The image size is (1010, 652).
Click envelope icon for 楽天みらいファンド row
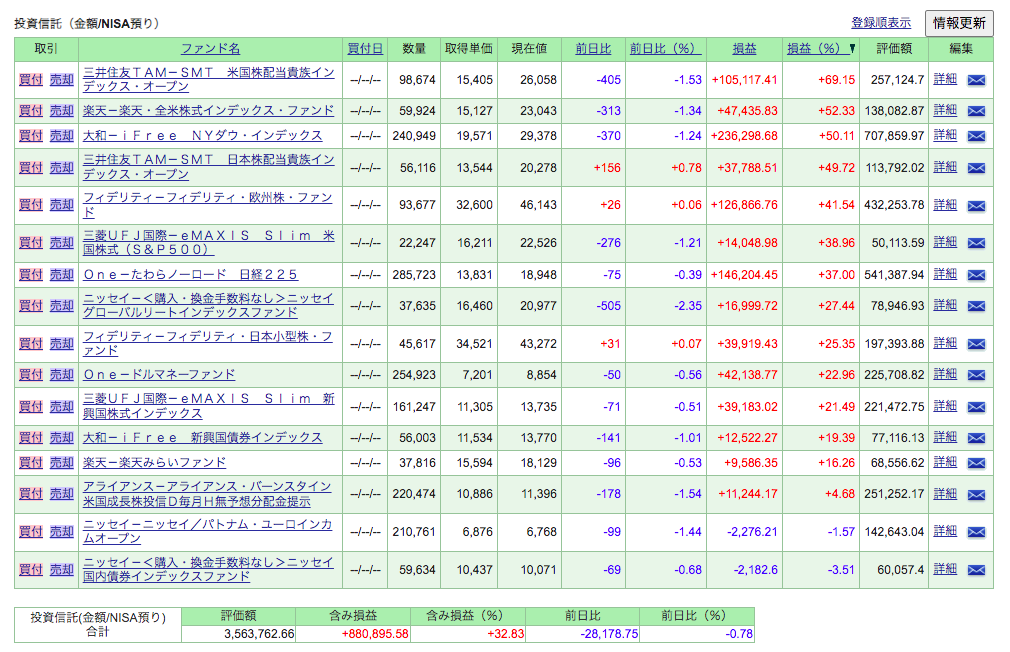[x=977, y=463]
